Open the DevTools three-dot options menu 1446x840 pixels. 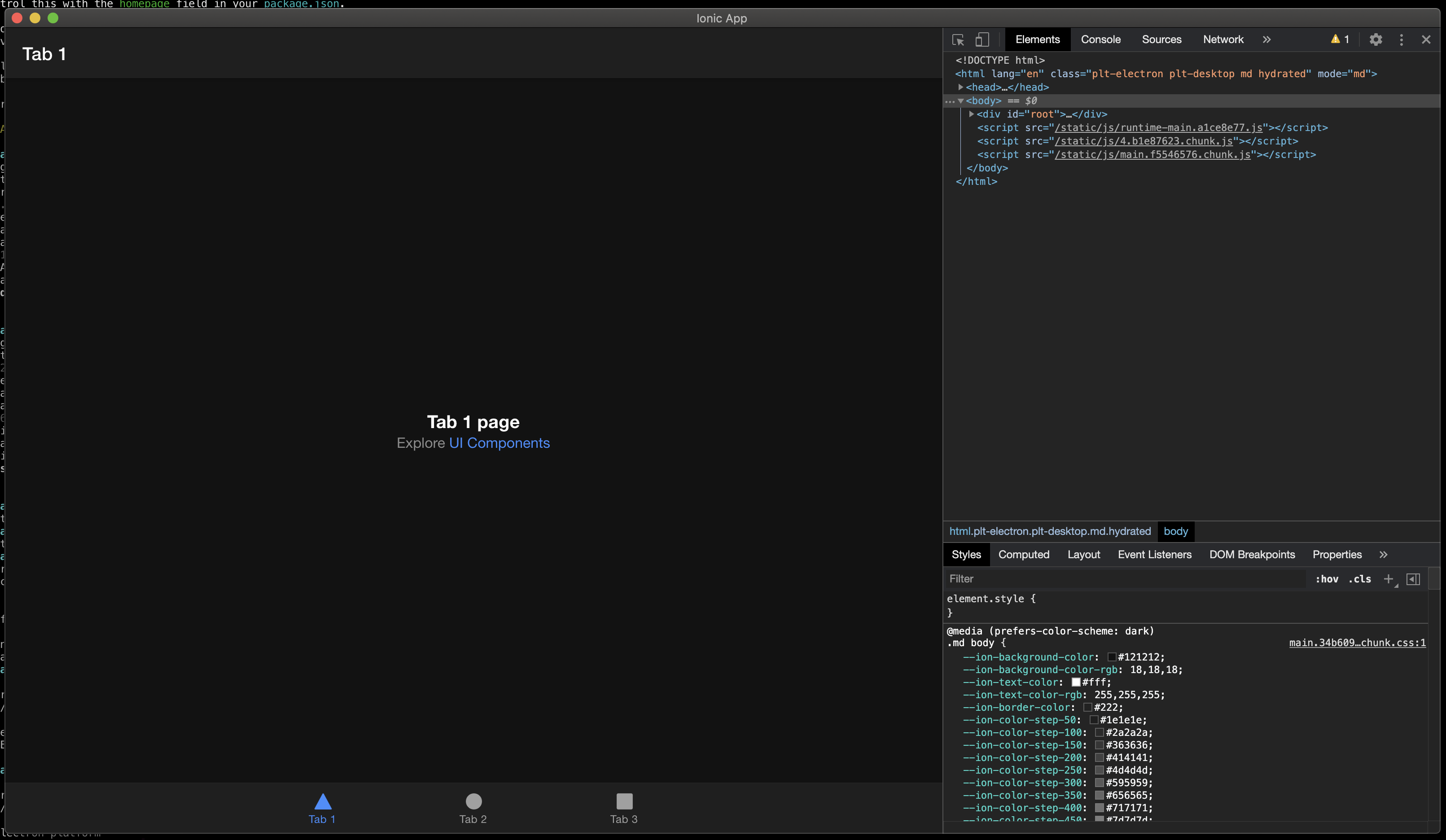(1401, 39)
